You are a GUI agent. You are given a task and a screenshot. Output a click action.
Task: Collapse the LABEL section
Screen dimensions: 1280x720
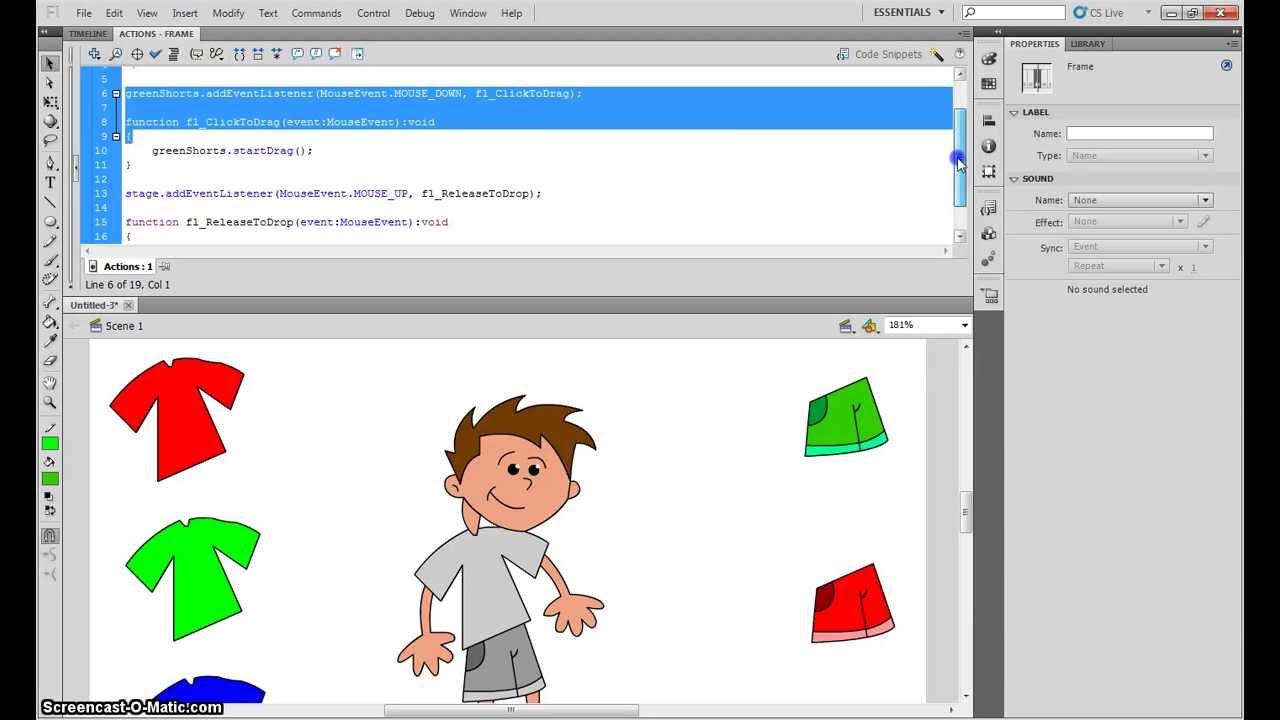click(1014, 113)
